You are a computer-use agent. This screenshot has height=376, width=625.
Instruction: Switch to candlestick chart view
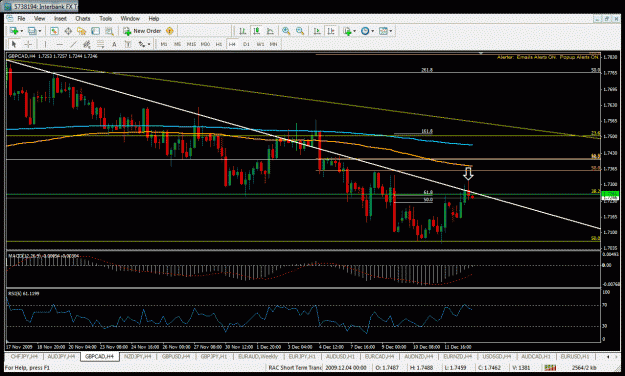[x=256, y=31]
